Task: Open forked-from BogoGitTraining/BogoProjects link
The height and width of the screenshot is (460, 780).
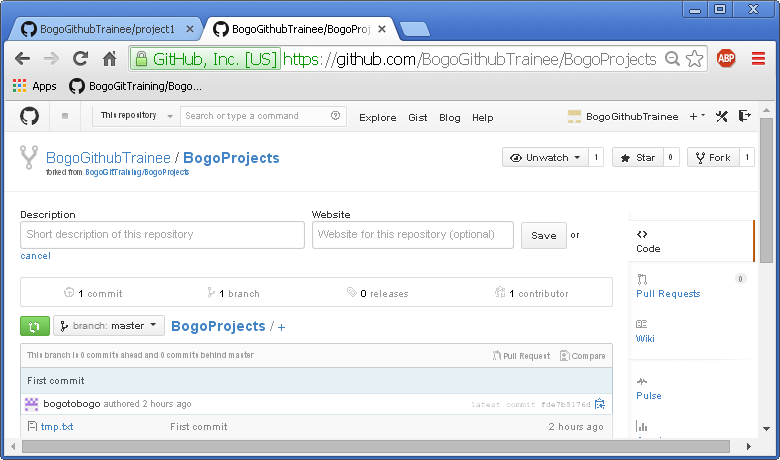Action: pyautogui.click(x=137, y=172)
